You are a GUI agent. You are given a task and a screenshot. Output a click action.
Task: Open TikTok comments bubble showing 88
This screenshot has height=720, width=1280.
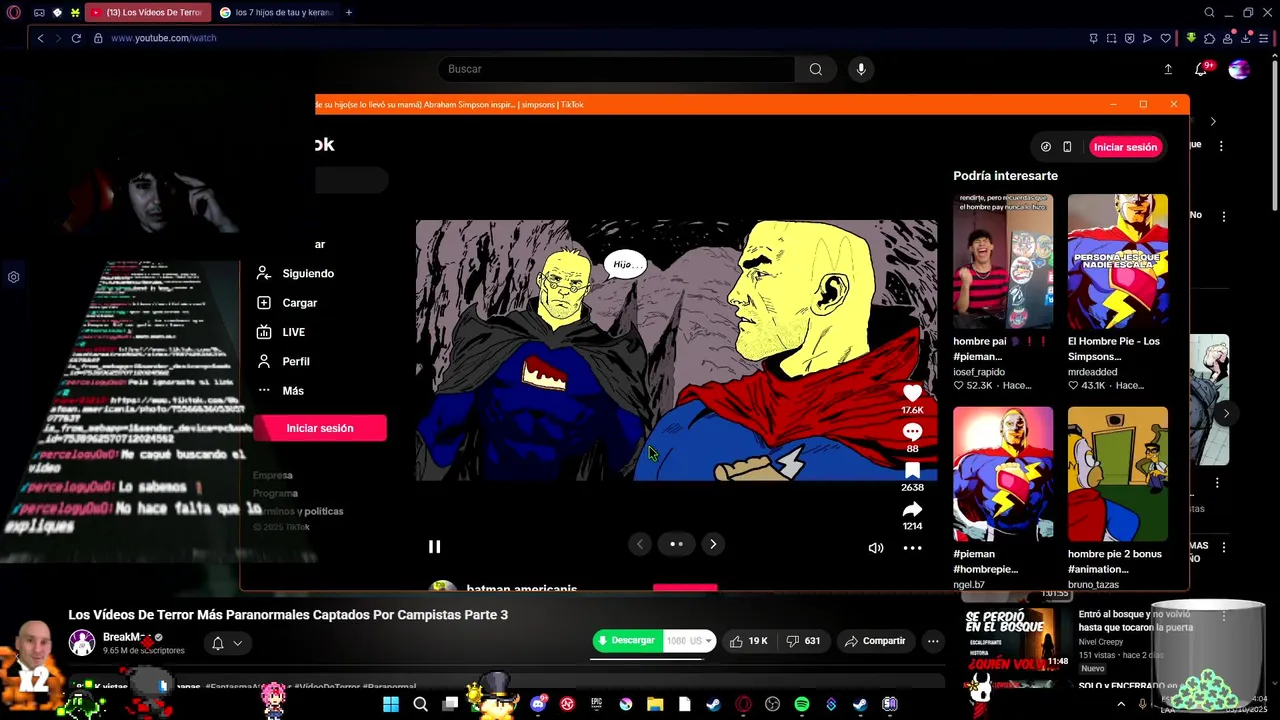[912, 432]
